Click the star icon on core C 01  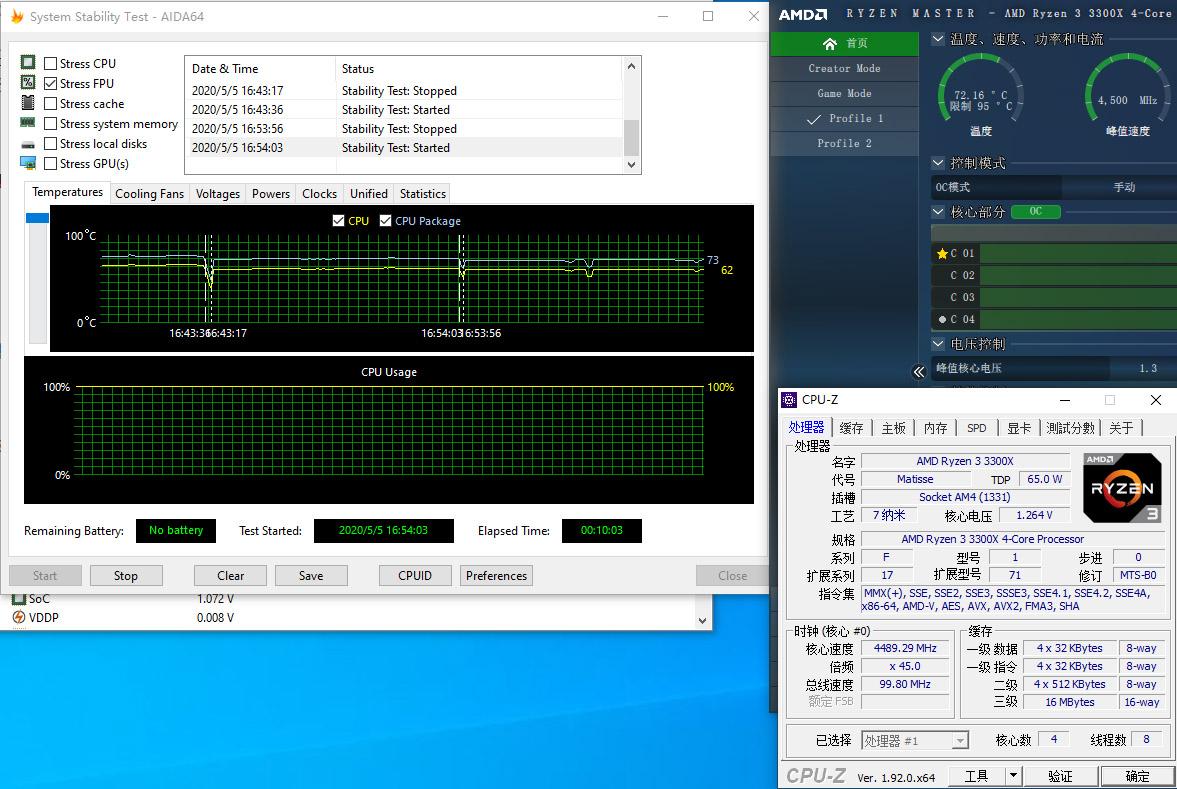pyautogui.click(x=942, y=254)
